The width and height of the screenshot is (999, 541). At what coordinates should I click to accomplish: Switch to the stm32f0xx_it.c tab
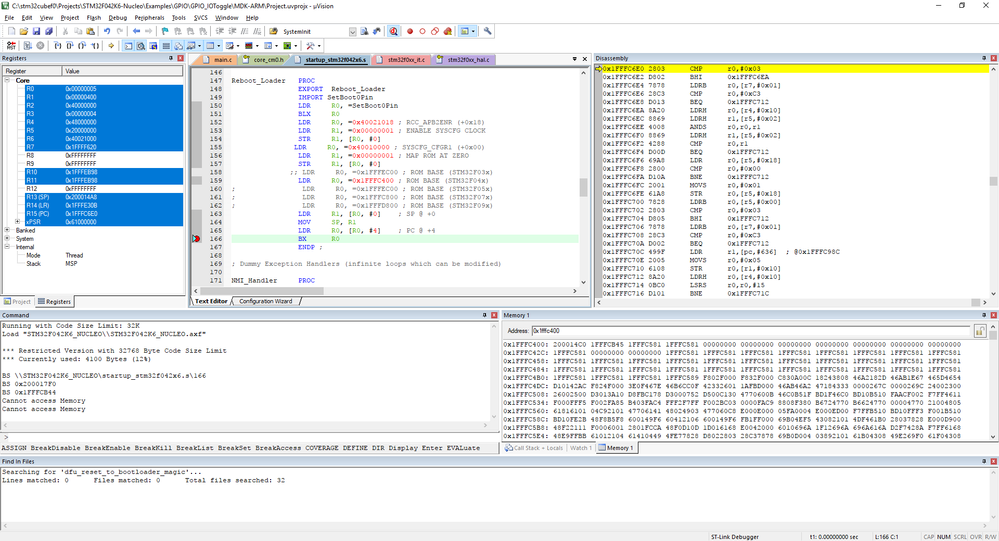pyautogui.click(x=402, y=59)
